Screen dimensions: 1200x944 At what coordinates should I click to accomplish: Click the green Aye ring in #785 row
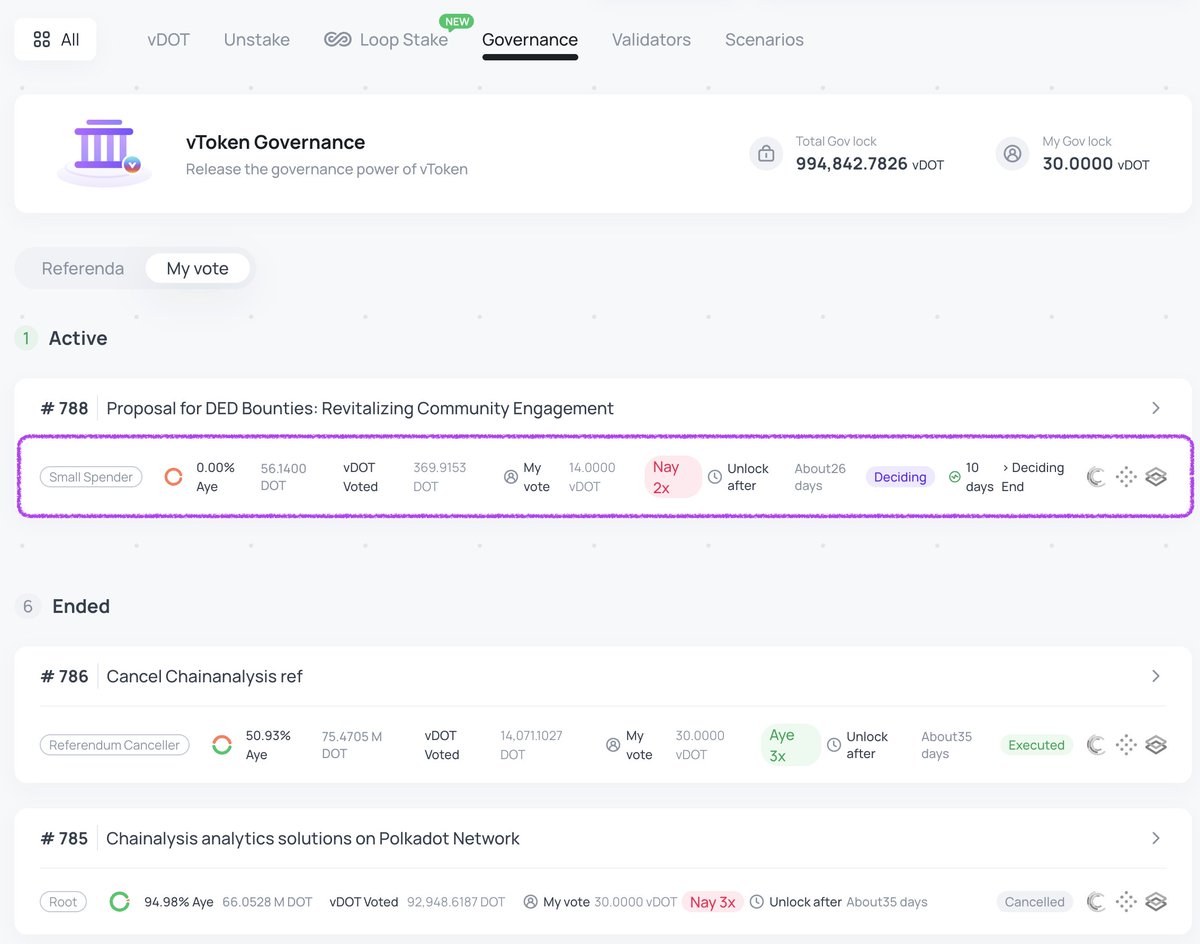click(119, 902)
